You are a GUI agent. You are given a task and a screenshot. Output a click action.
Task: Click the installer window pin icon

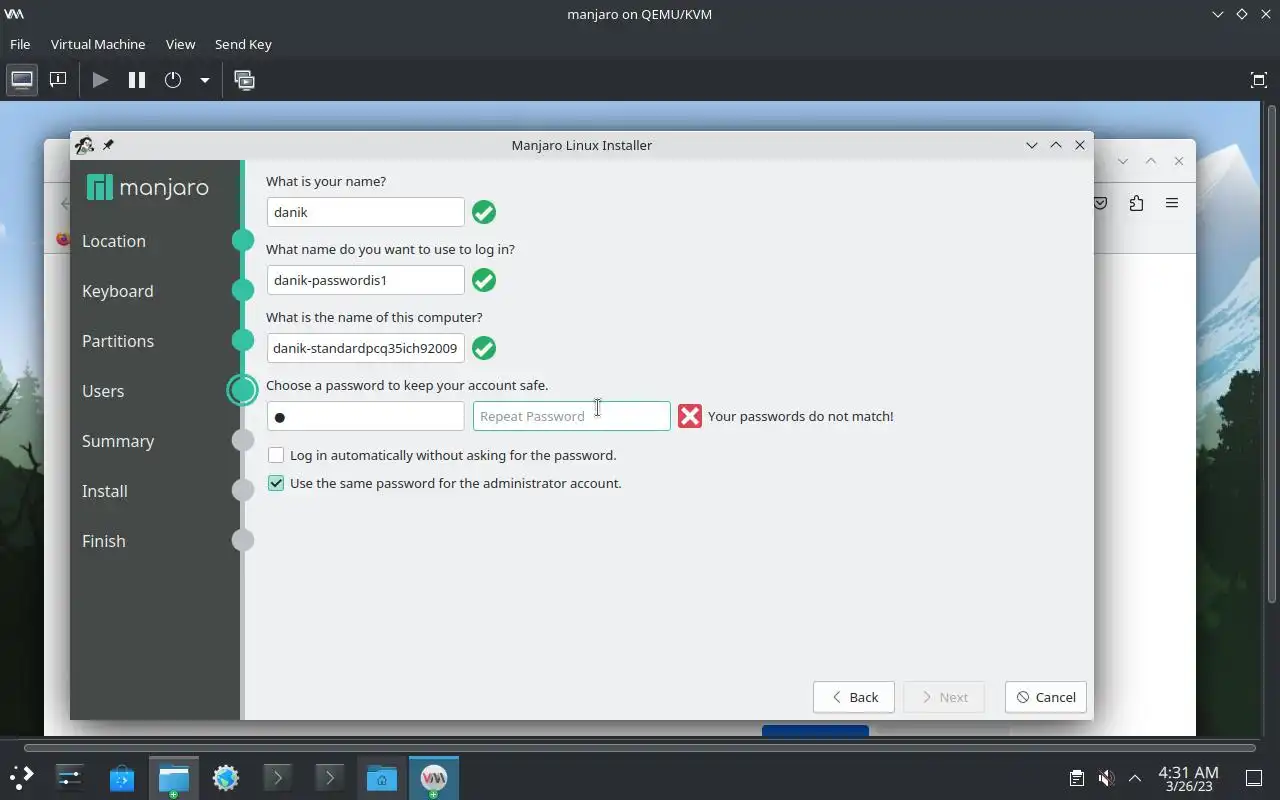pyautogui.click(x=108, y=145)
